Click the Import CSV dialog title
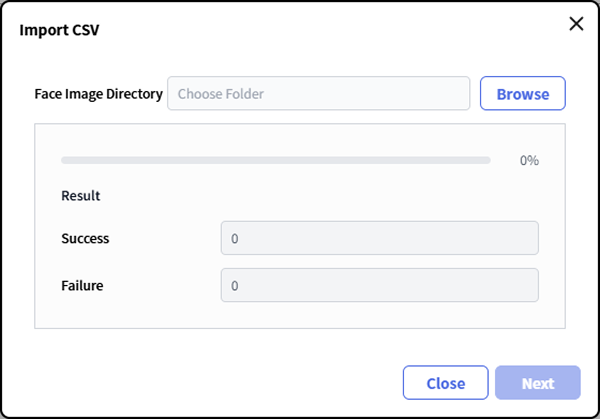Viewport: 600px width, 419px height. pyautogui.click(x=59, y=29)
